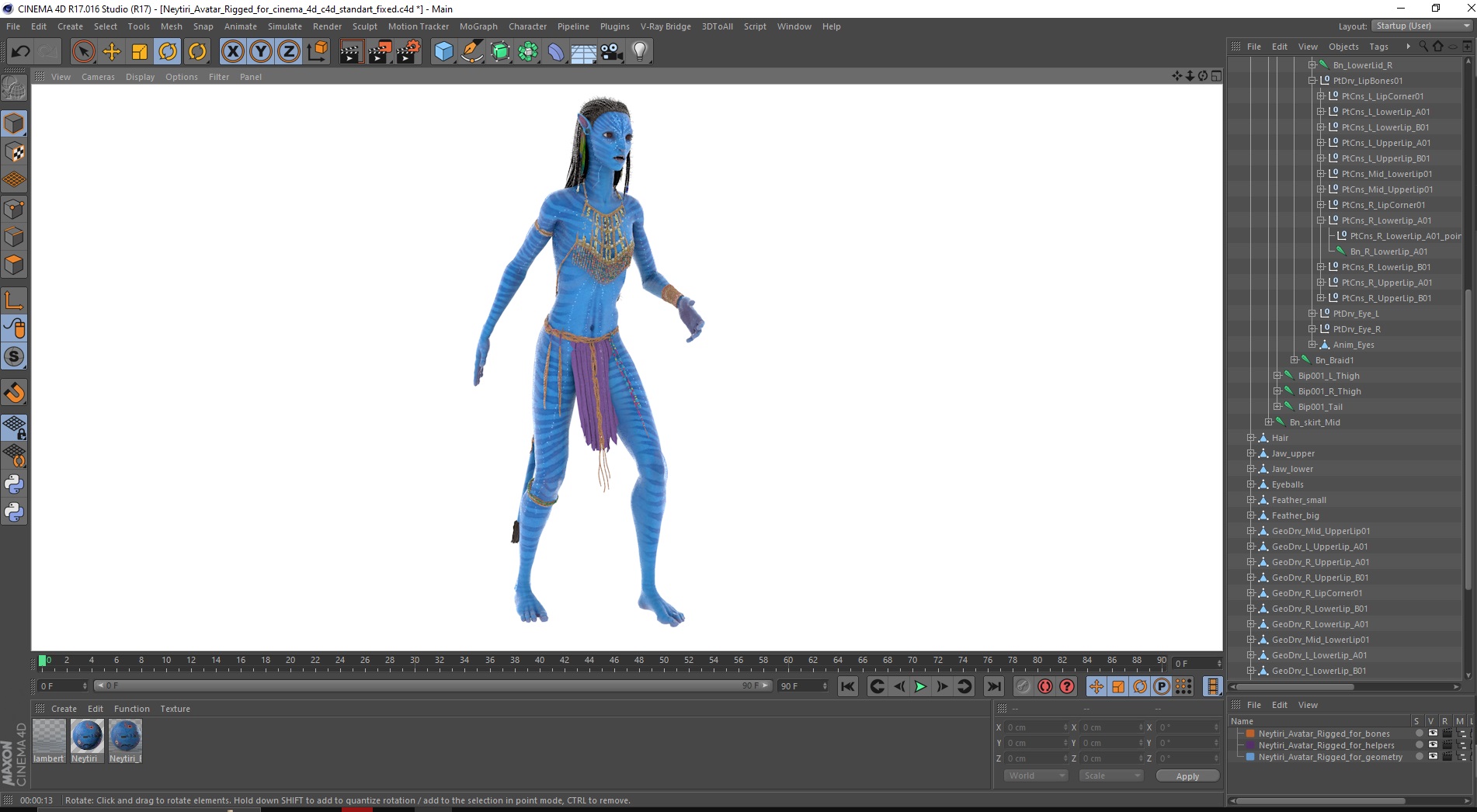Toggle Y axis lock
Image resolution: width=1477 pixels, height=812 pixels.
[x=261, y=52]
